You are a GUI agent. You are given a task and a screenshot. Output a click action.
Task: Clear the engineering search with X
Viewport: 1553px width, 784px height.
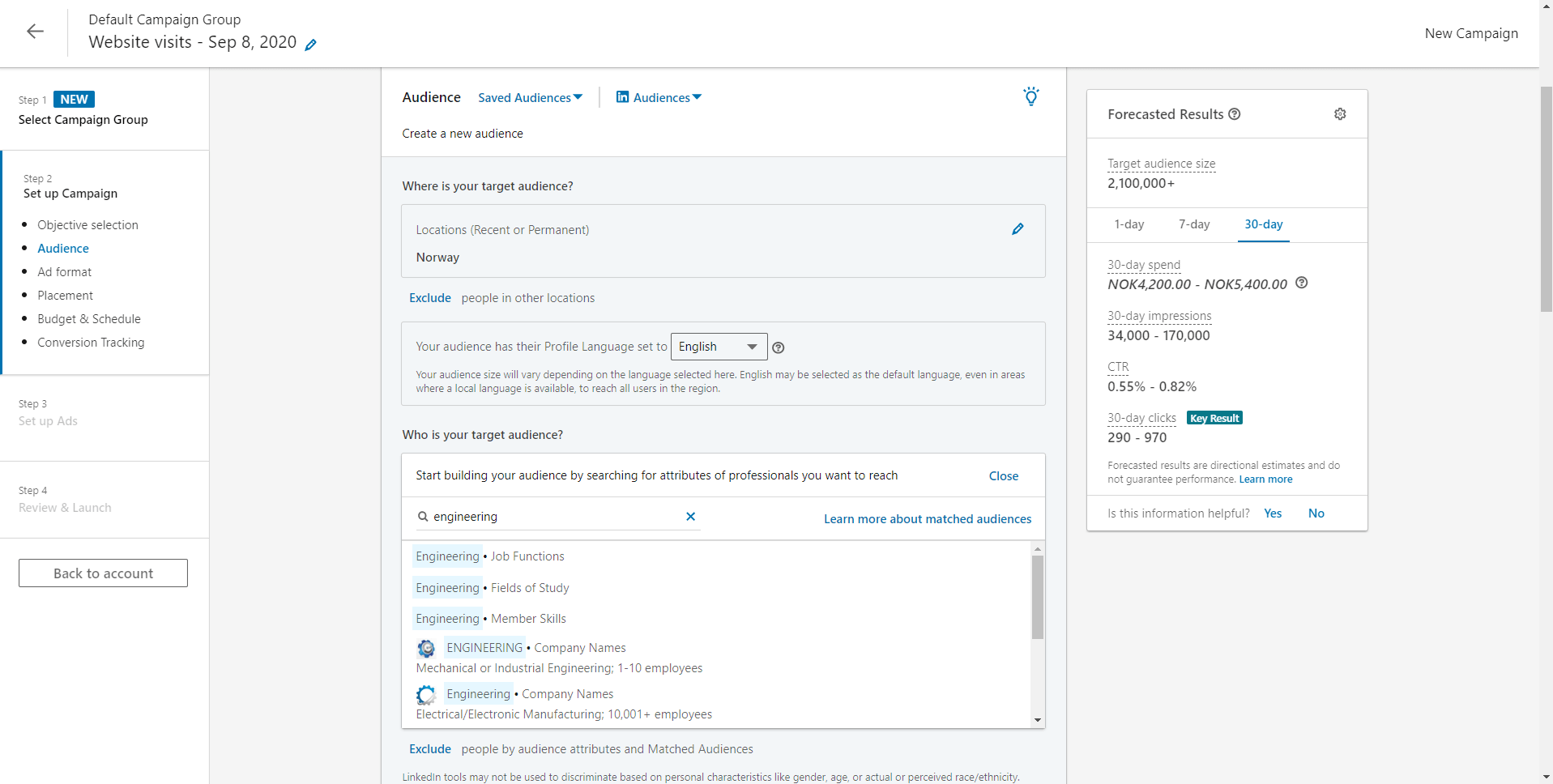(x=690, y=516)
